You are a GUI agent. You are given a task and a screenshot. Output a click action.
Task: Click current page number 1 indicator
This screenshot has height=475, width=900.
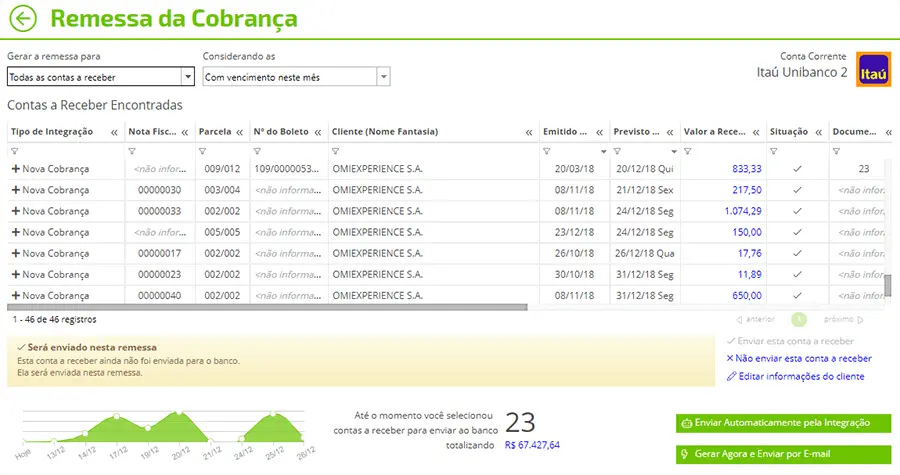pyautogui.click(x=798, y=320)
